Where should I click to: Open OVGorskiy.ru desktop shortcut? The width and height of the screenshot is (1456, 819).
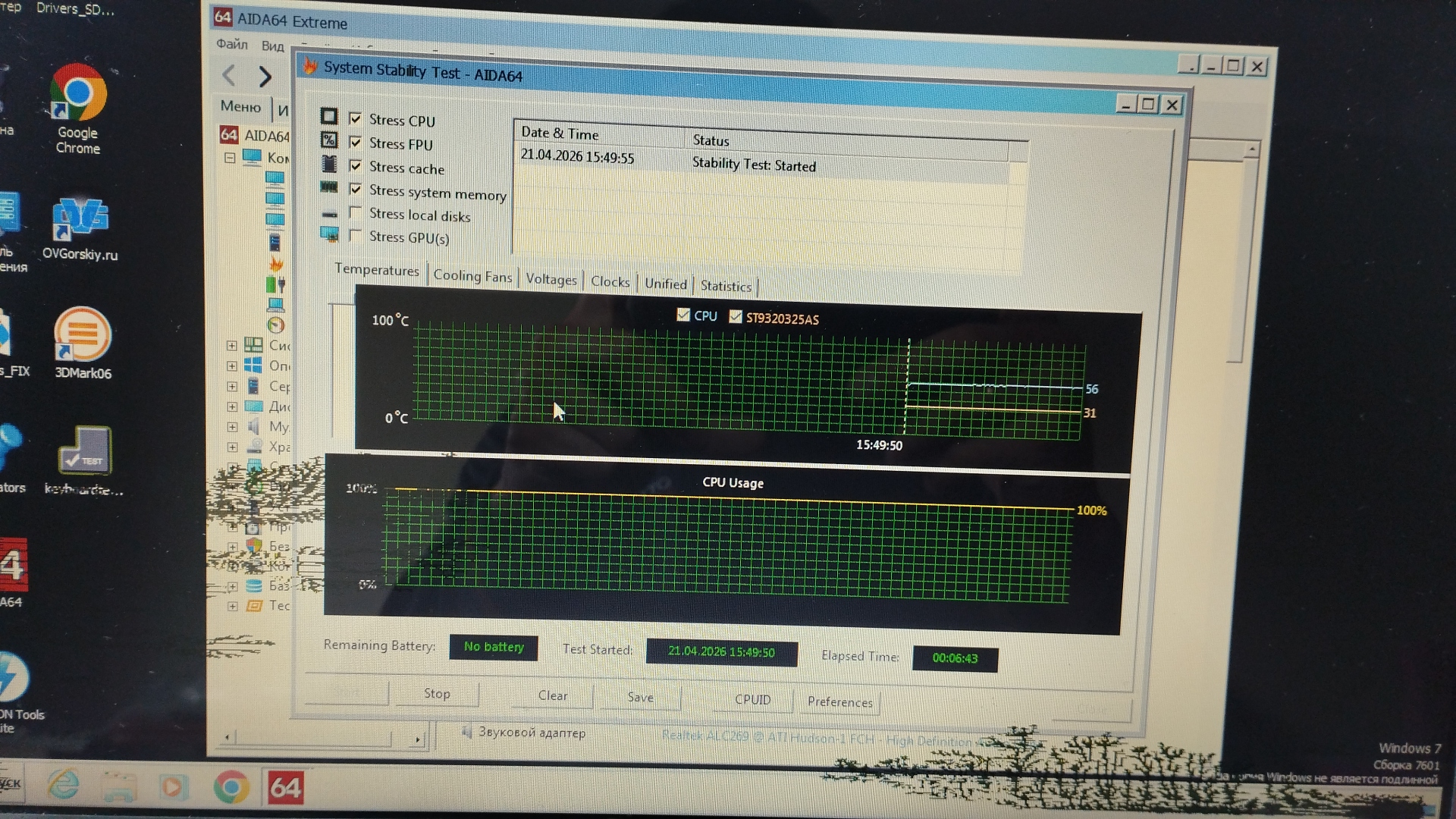coord(80,218)
